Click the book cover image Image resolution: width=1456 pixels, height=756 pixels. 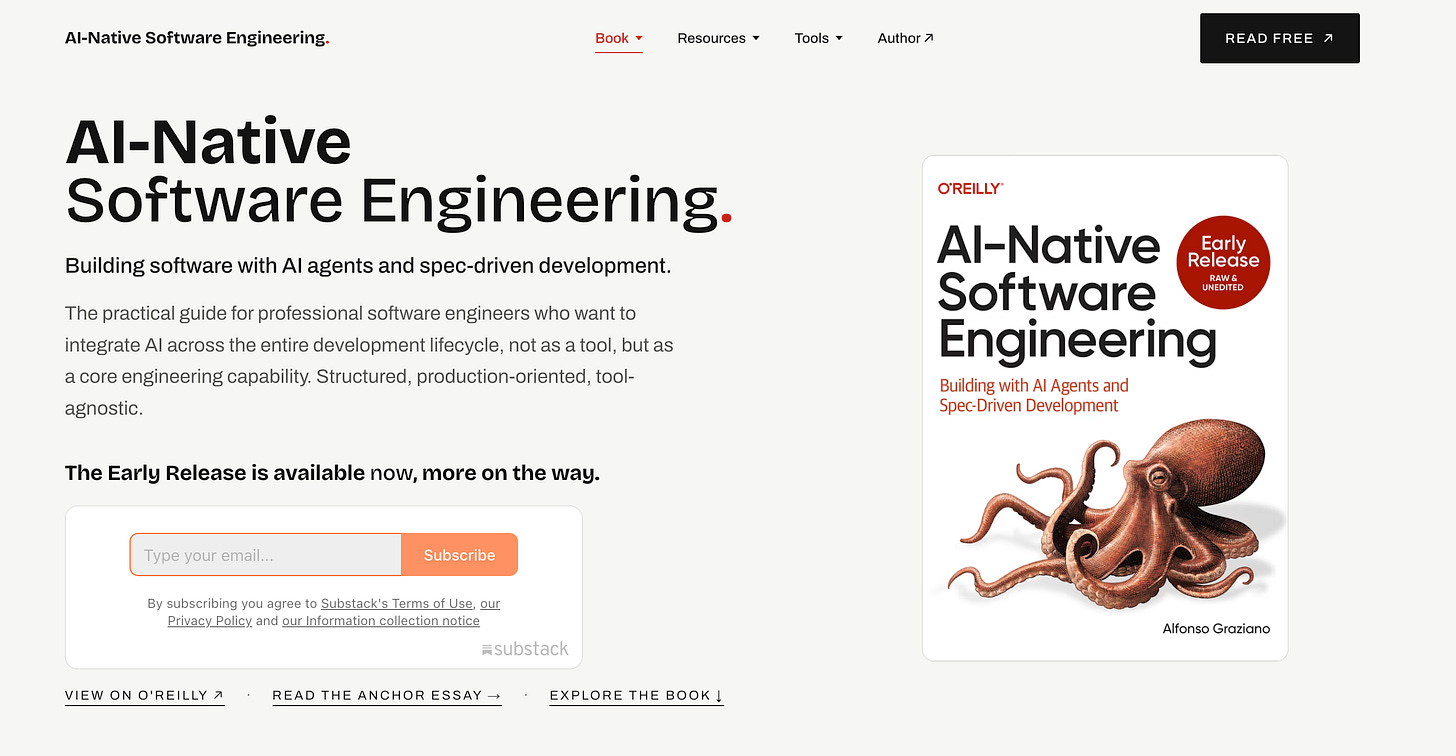[x=1105, y=408]
